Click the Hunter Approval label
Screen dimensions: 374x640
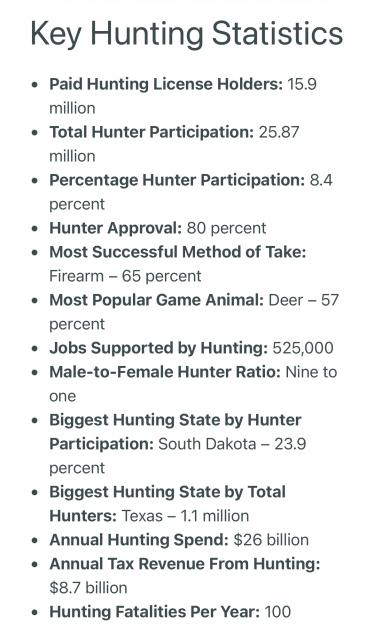click(115, 228)
